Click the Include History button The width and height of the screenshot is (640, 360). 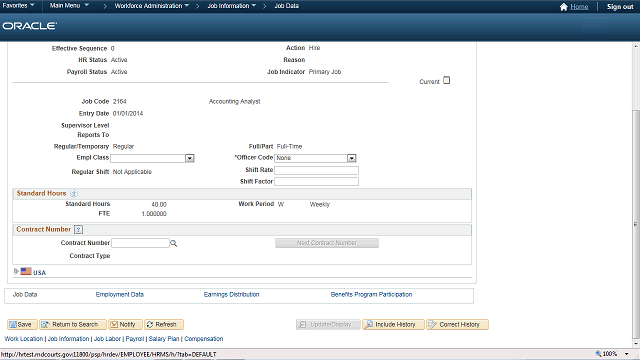point(393,324)
